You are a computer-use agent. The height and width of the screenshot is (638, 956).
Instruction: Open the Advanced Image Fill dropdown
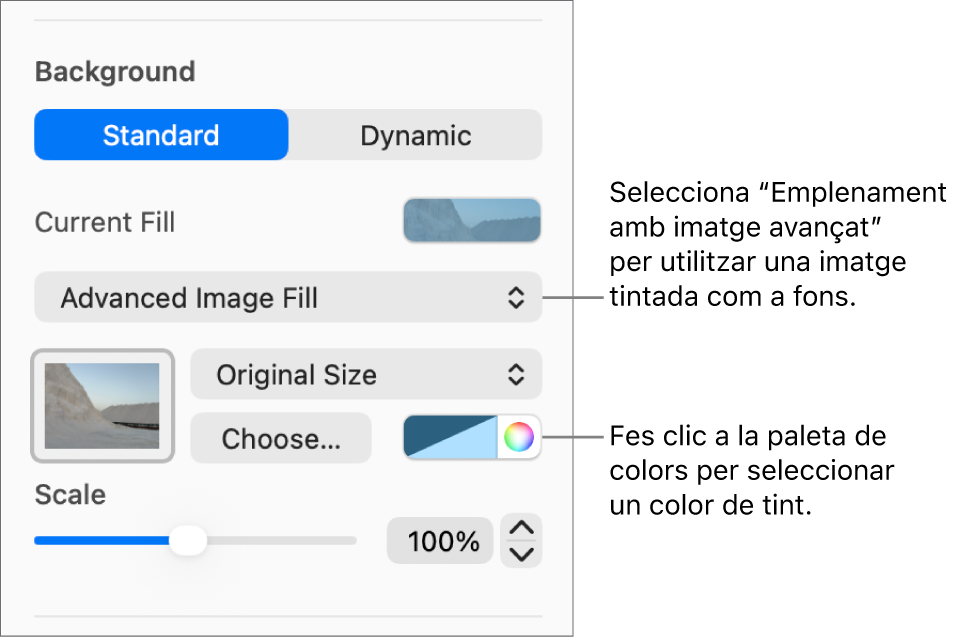point(288,297)
